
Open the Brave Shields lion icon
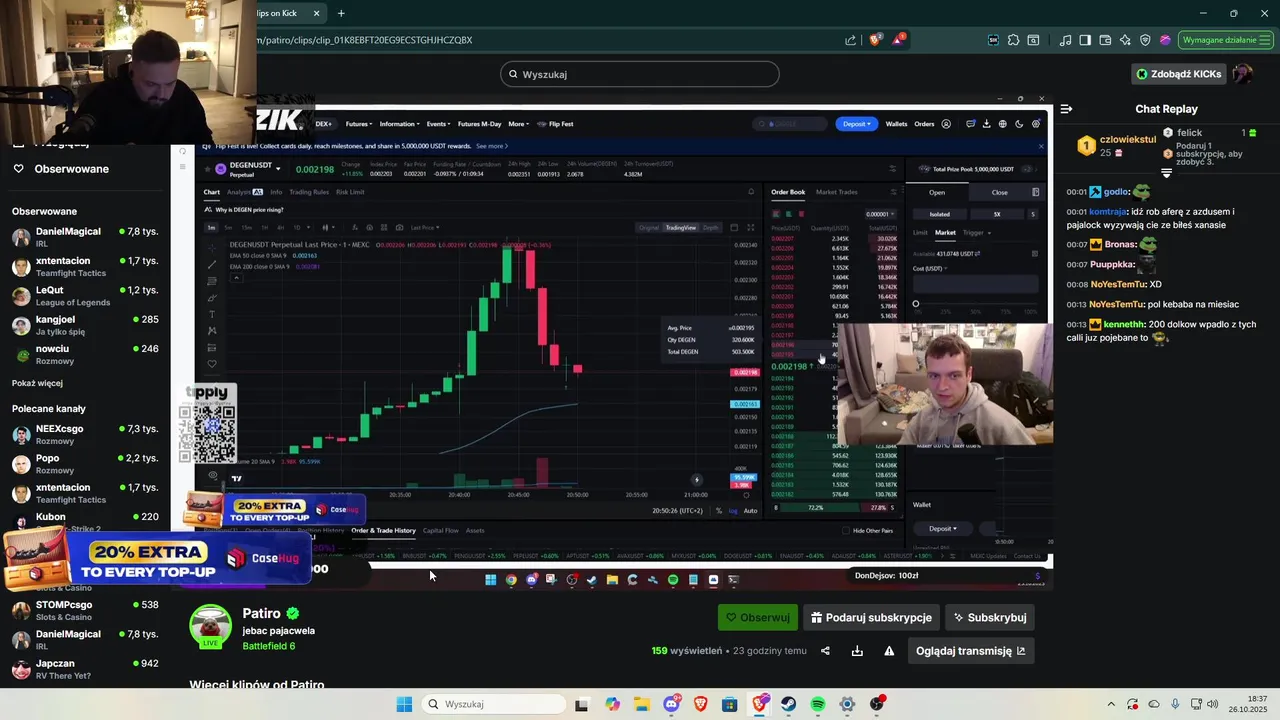point(876,40)
